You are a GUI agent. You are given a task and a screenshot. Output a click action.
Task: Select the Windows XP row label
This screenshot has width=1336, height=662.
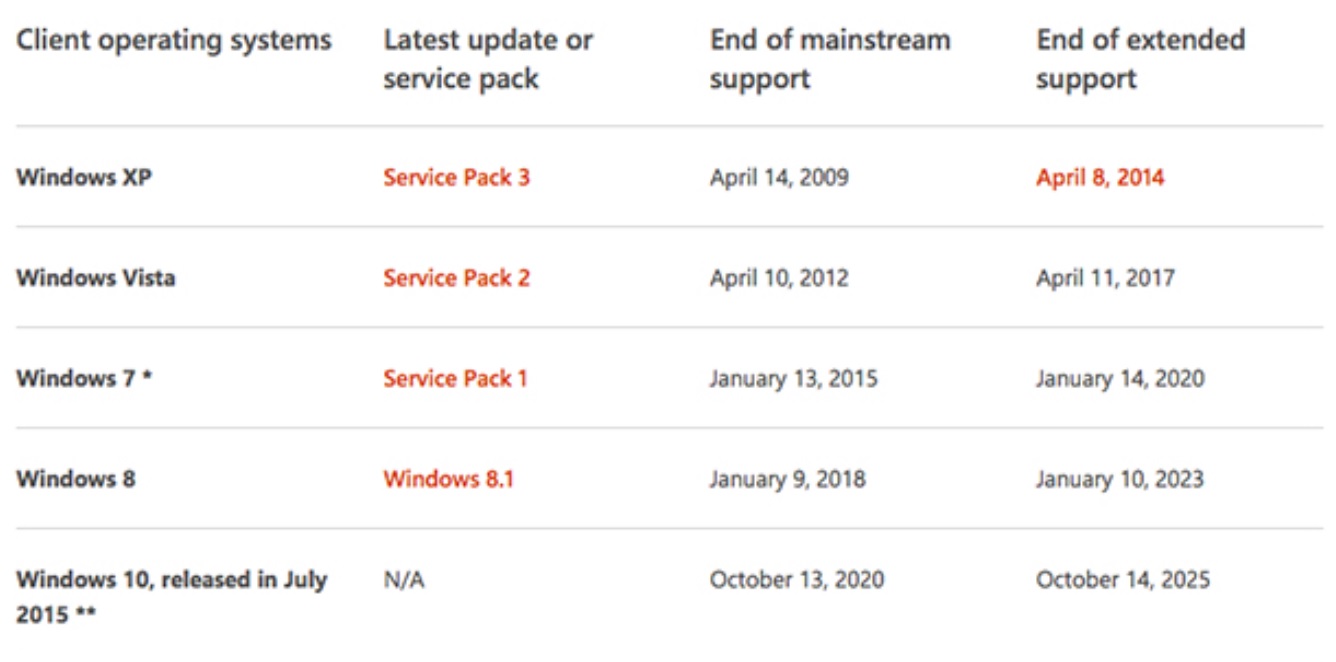click(x=84, y=178)
